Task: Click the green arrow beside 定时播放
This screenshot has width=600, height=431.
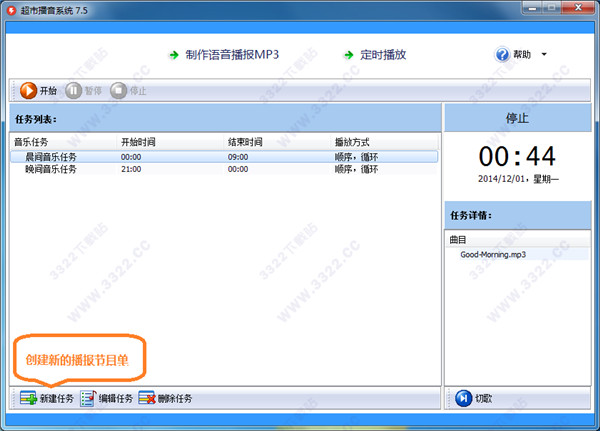Action: [349, 55]
